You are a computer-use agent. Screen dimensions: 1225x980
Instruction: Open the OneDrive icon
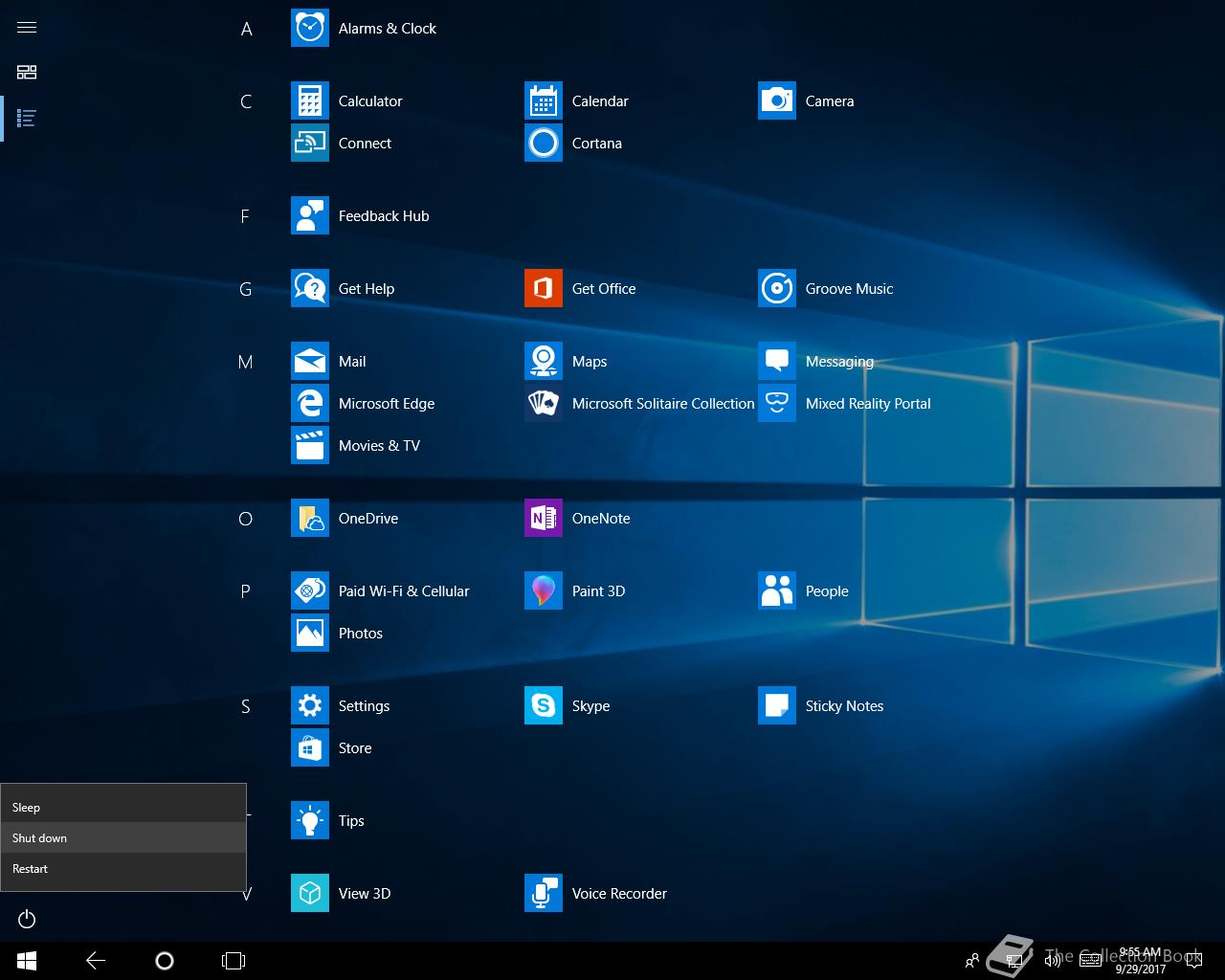coord(310,518)
